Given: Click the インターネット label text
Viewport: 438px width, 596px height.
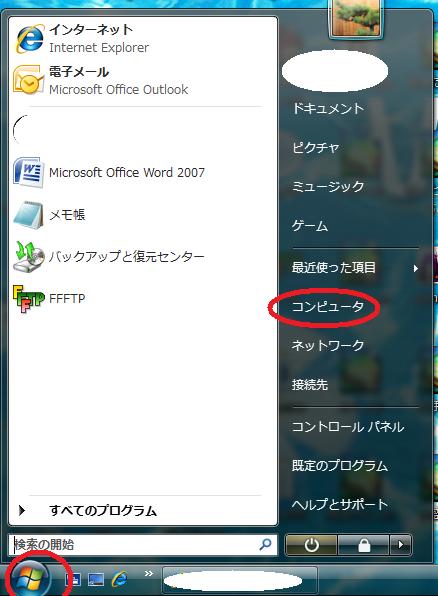Looking at the screenshot, I should 91,29.
